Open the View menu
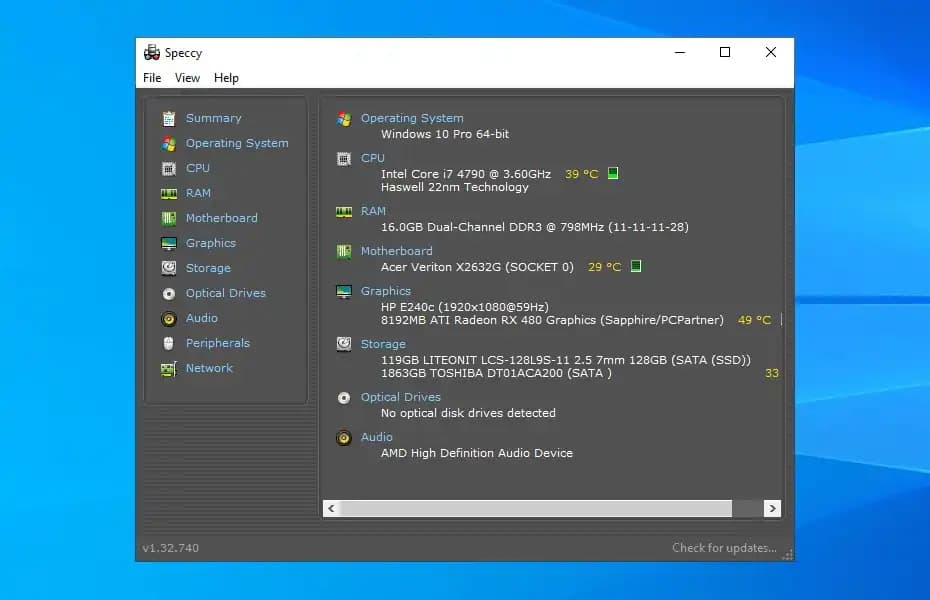The height and width of the screenshot is (600, 930). point(187,78)
